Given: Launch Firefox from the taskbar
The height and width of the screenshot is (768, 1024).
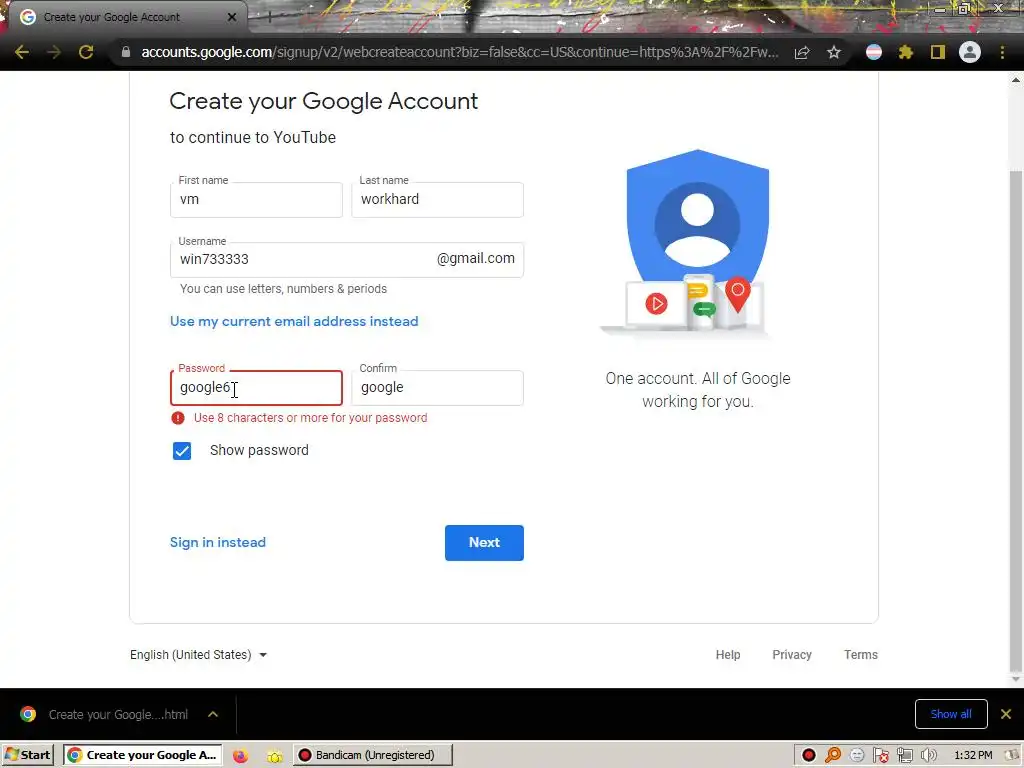Looking at the screenshot, I should [x=240, y=756].
